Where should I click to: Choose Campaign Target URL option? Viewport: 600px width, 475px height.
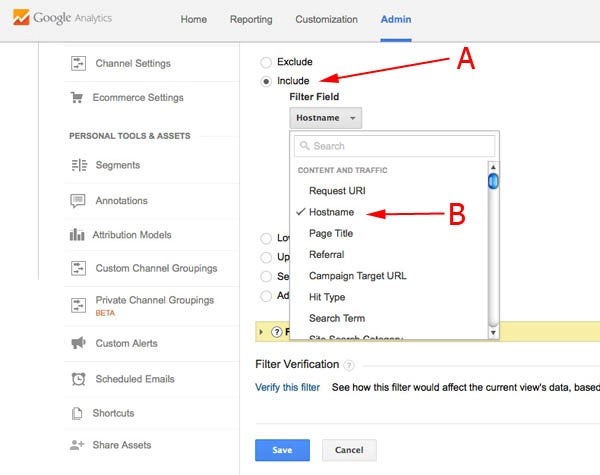(357, 276)
